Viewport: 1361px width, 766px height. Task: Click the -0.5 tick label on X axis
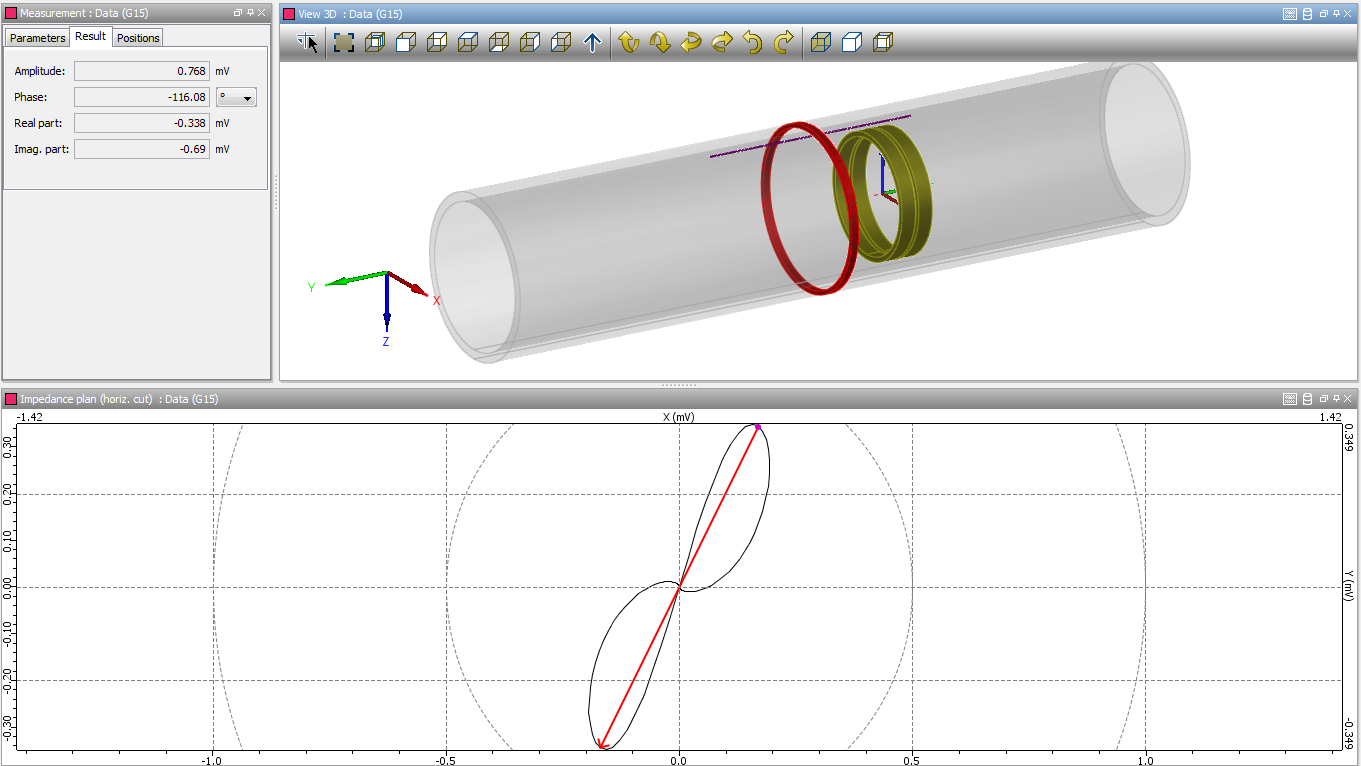[x=445, y=760]
